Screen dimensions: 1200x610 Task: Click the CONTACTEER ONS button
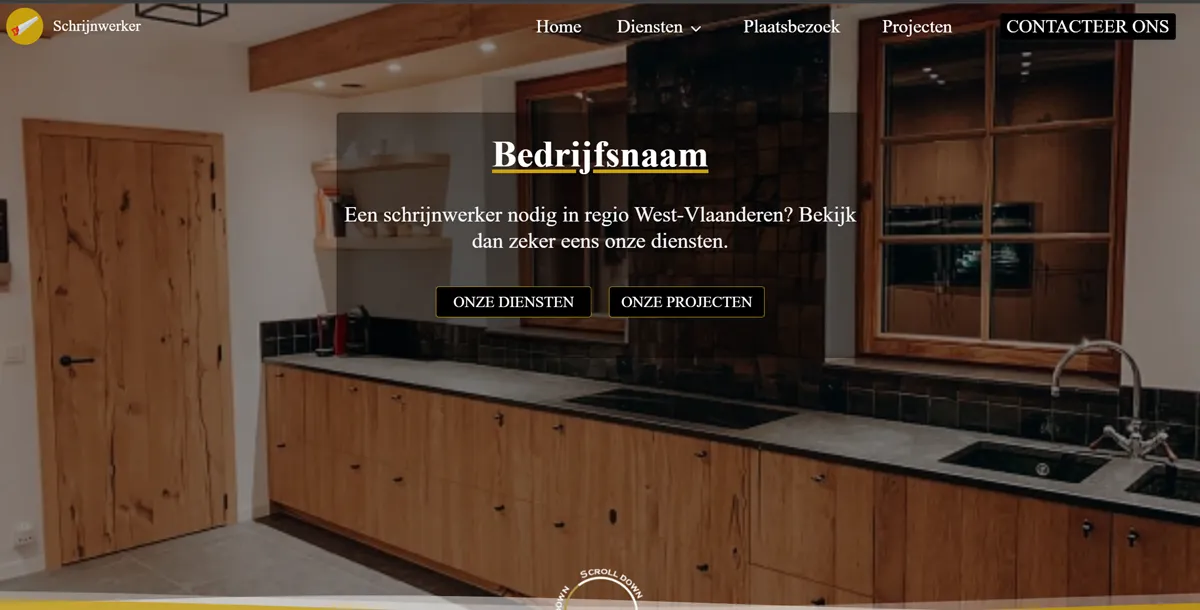pos(1087,27)
